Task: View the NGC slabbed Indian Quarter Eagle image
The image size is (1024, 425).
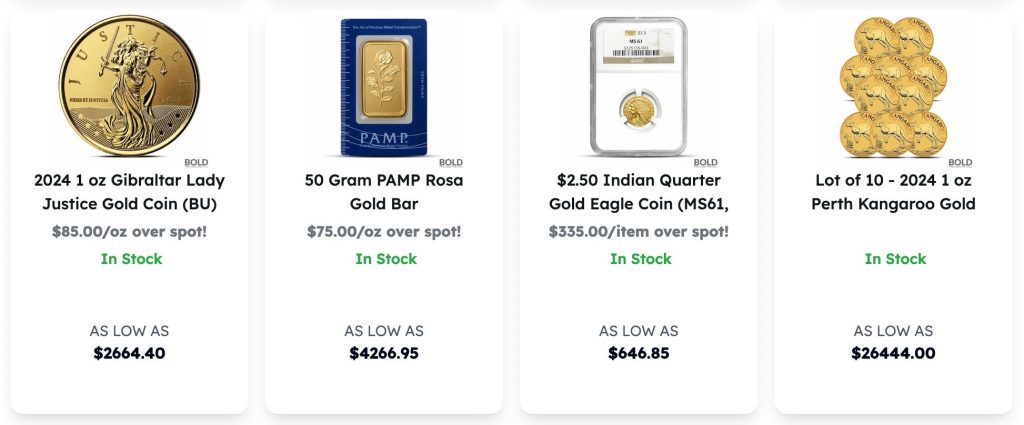Action: pos(638,86)
